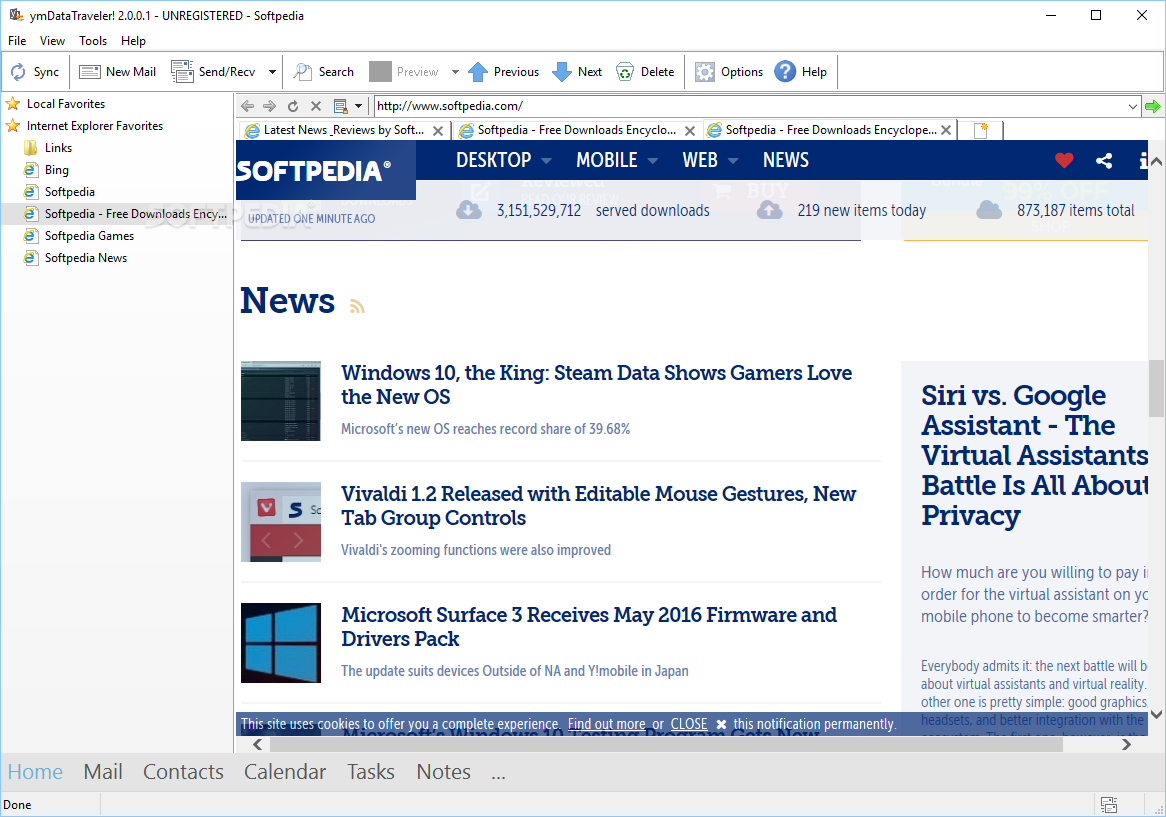Navigate back in the browser pane

point(248,106)
